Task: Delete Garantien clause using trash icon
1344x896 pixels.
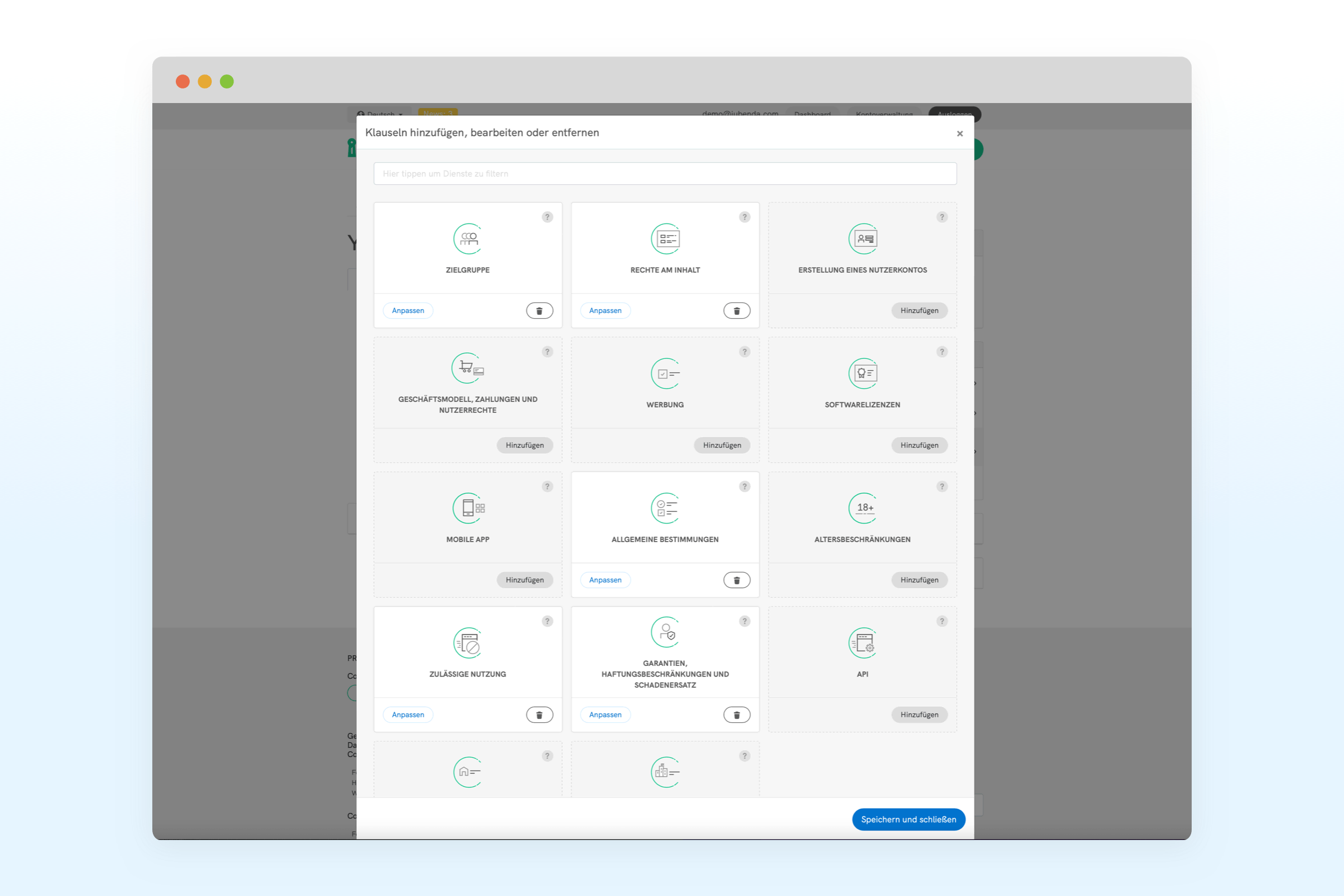Action: [736, 715]
